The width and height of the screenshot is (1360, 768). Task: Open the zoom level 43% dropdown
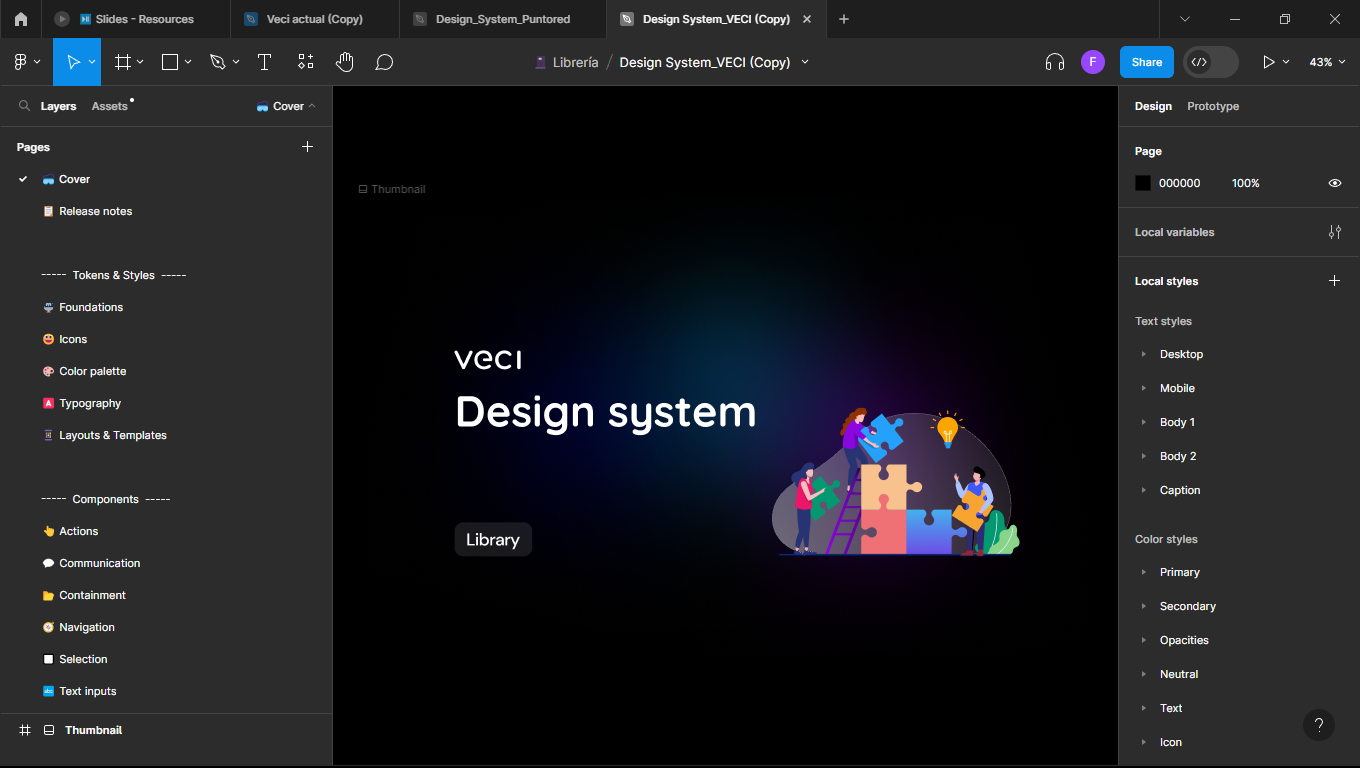click(1327, 62)
